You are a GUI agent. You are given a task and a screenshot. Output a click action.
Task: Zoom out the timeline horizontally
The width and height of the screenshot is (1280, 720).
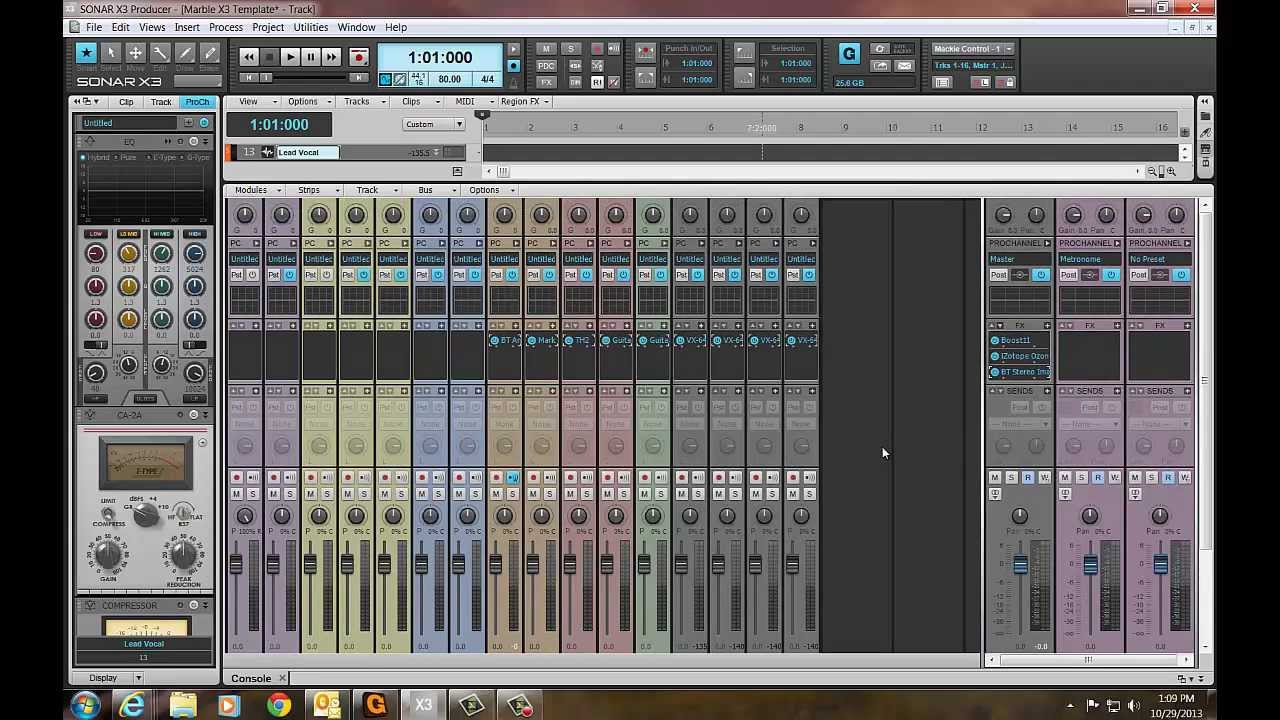[x=1154, y=172]
